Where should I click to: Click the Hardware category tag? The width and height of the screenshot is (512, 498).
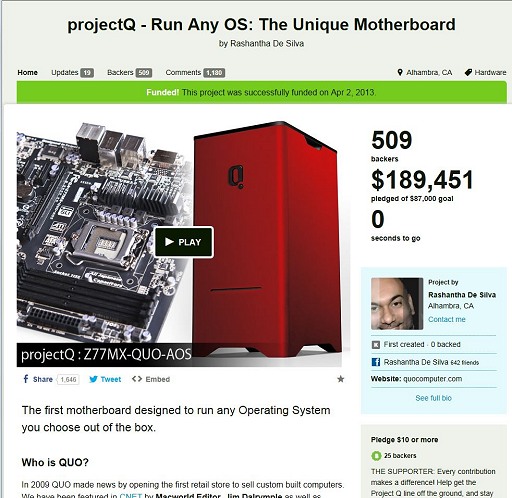pos(485,72)
